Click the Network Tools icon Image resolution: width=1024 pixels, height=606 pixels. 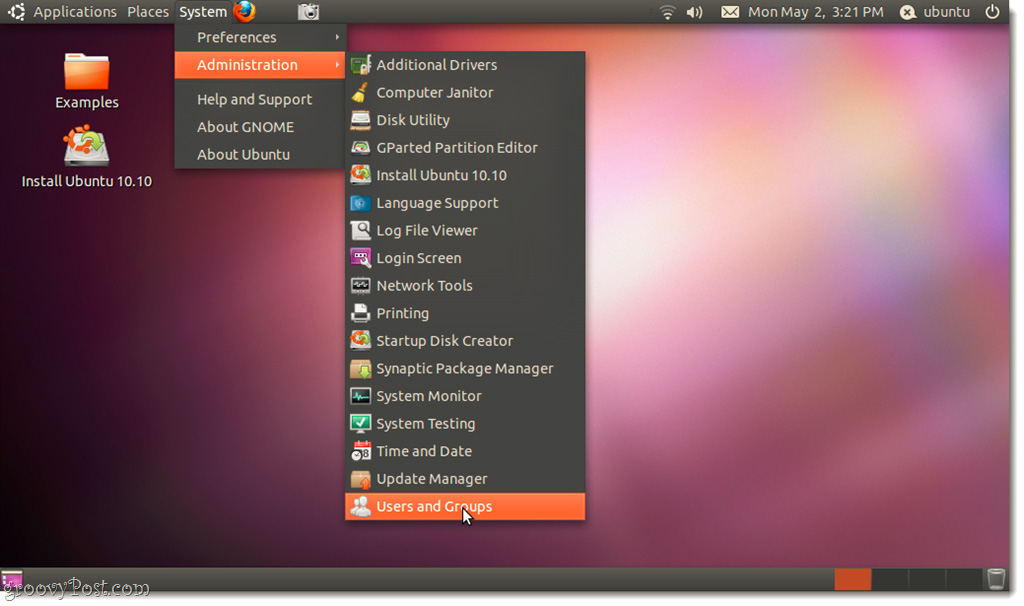(360, 285)
